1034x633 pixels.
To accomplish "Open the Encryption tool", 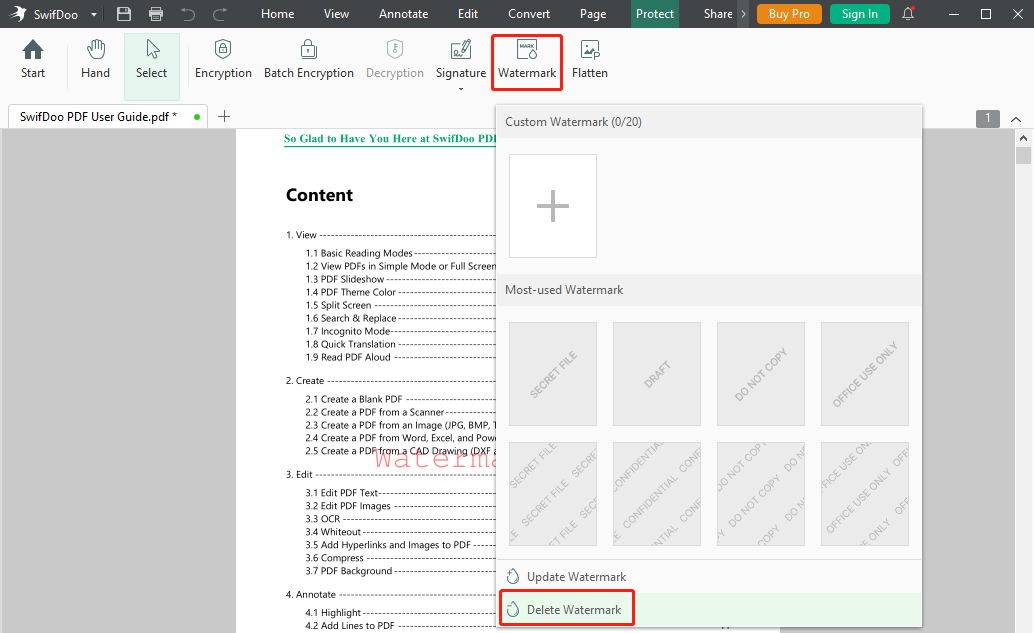I will [x=224, y=59].
